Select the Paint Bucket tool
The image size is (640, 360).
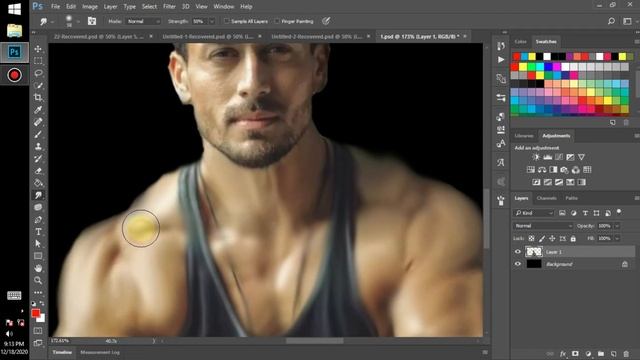pos(38,183)
